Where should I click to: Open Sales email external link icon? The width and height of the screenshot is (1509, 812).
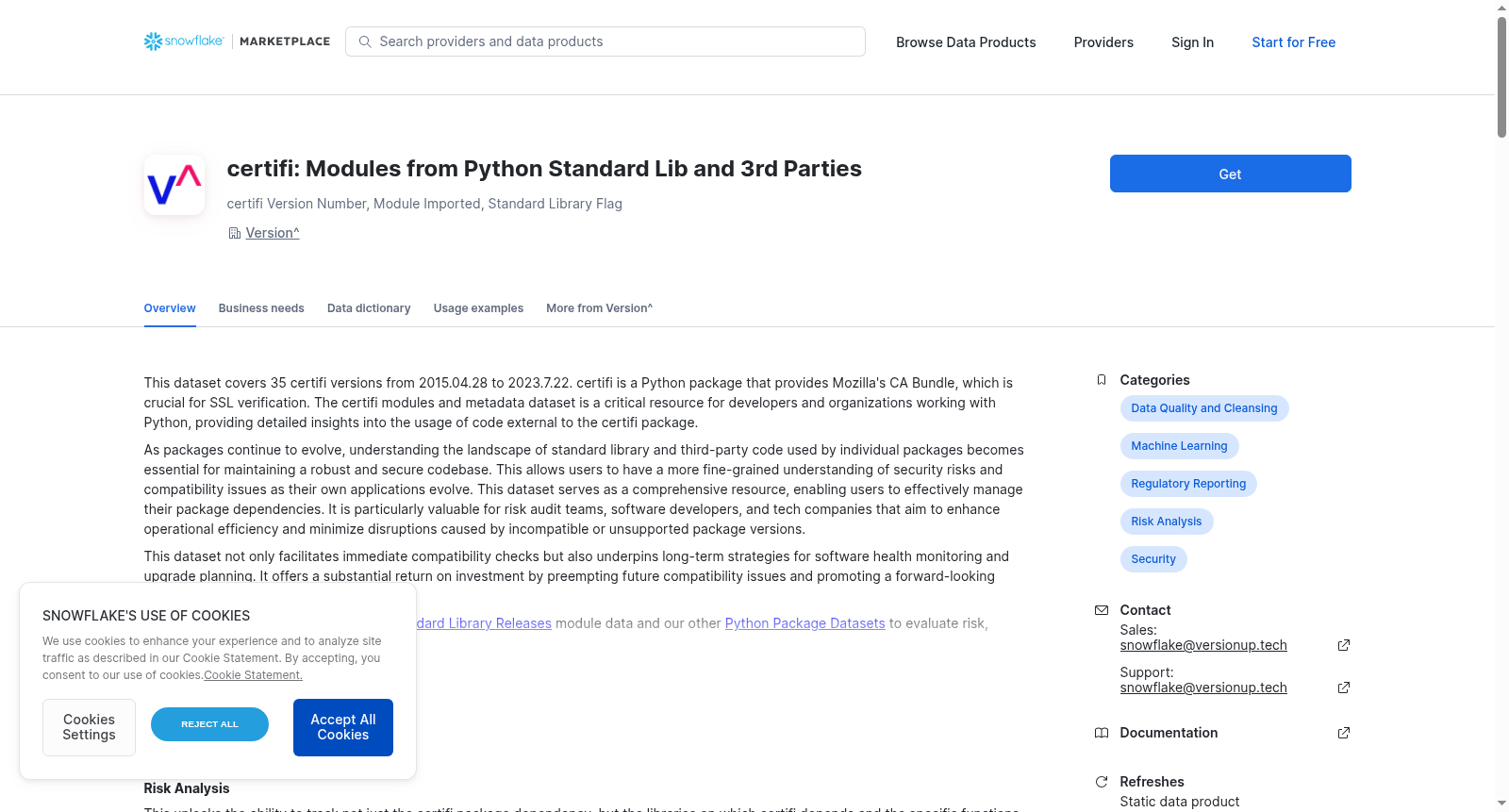(x=1344, y=645)
